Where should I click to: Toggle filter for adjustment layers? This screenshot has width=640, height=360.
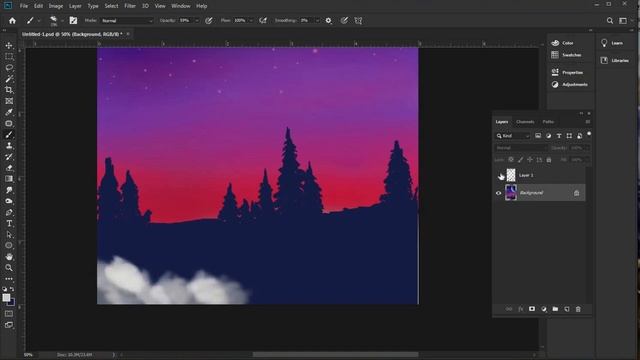coord(548,136)
